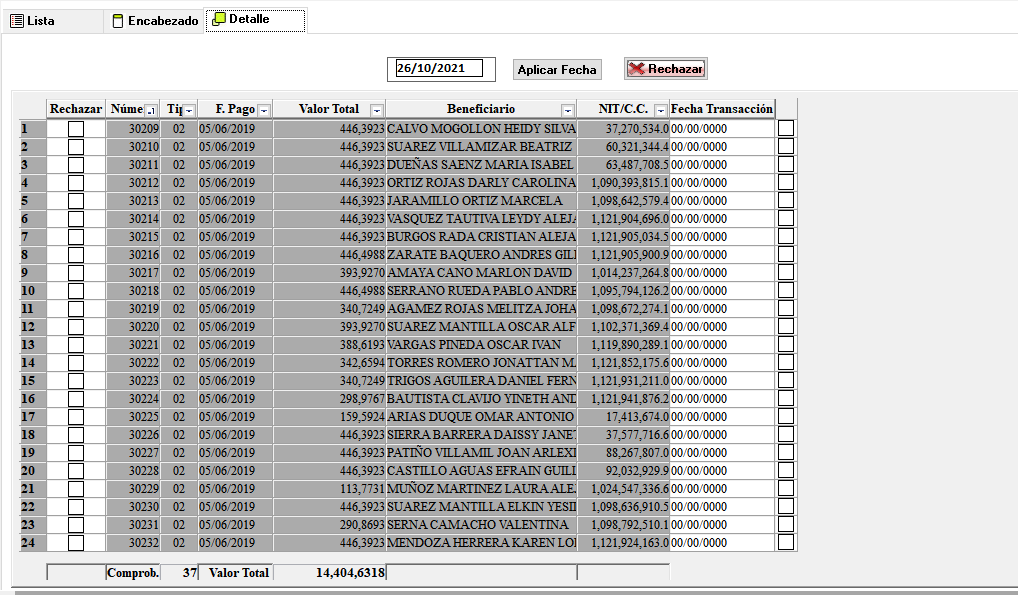1018x595 pixels.
Task: Check right-side box for MENDOZA HERRERA row
Action: pos(786,543)
